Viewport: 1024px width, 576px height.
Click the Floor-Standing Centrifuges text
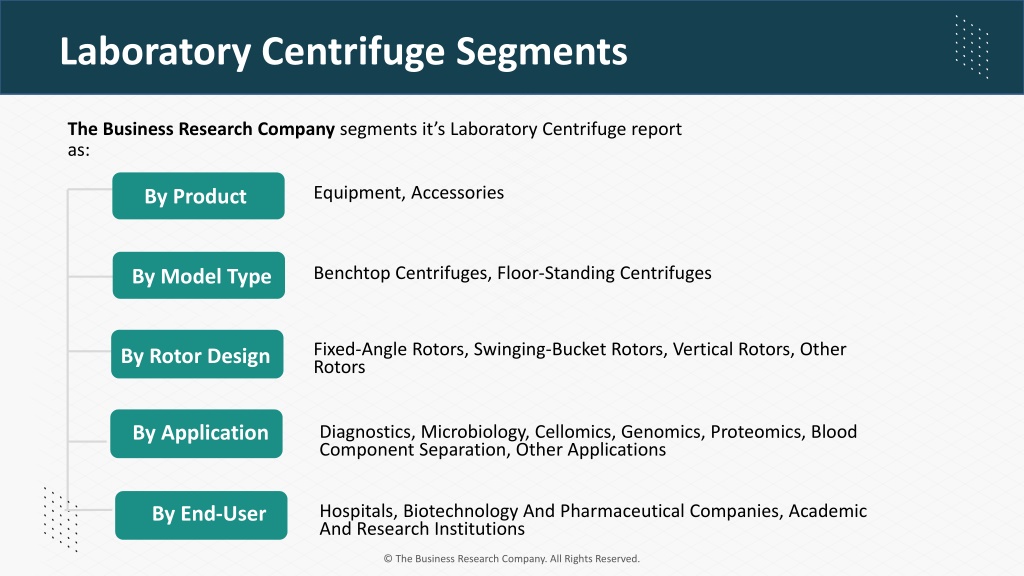[604, 273]
